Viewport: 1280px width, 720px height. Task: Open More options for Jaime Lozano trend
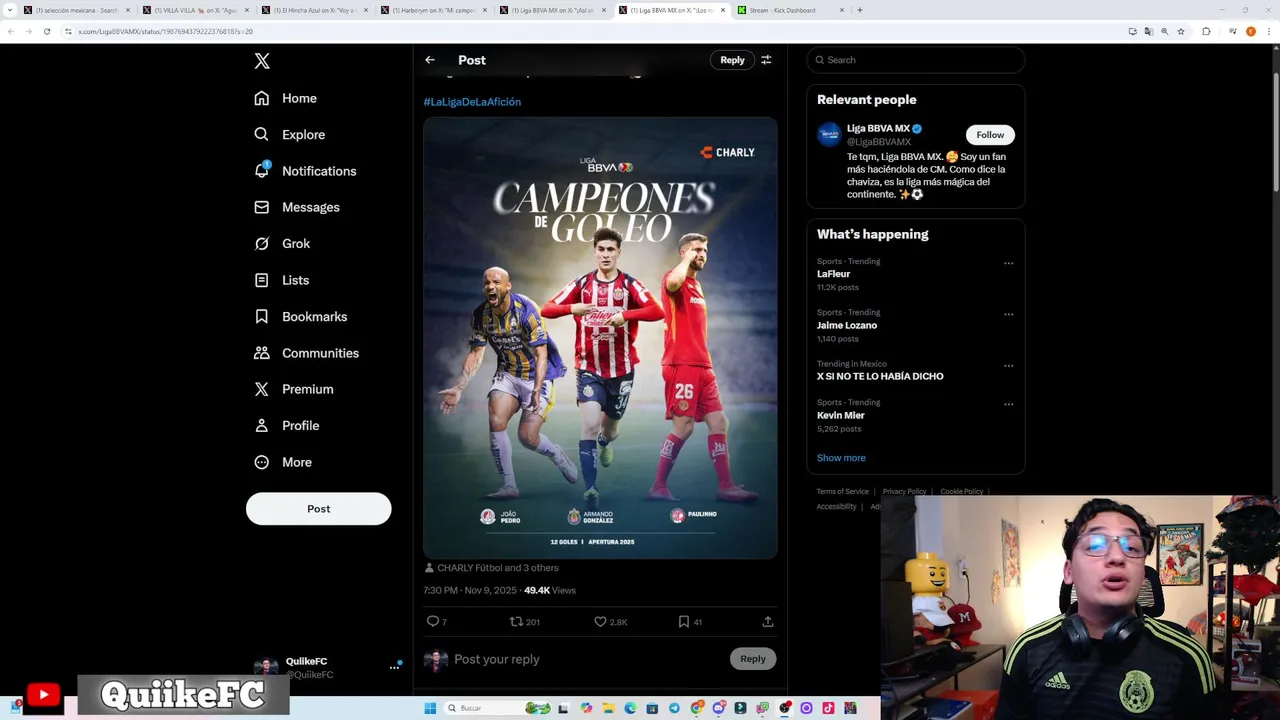click(1008, 314)
